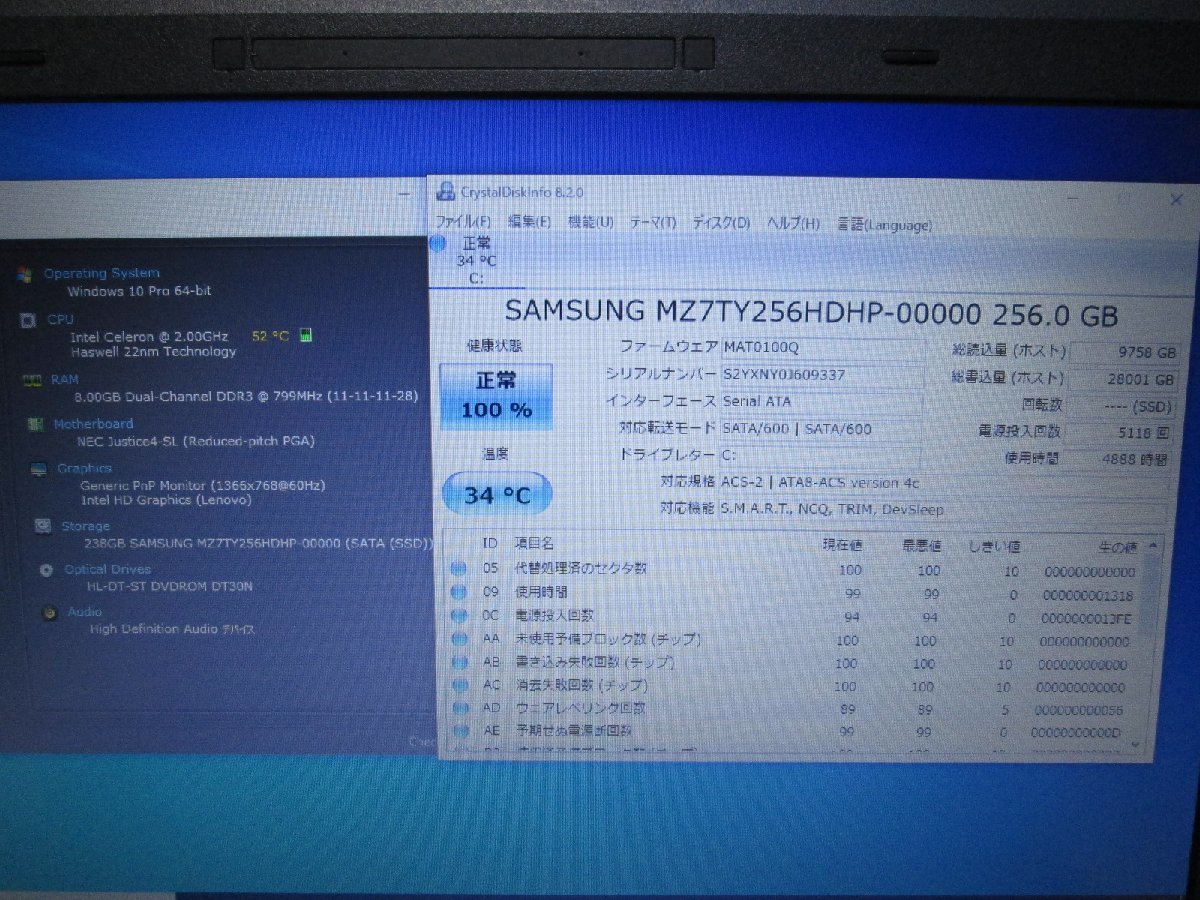1200x900 pixels.
Task: Open the CPU section link in Speccy
Action: (x=60, y=320)
